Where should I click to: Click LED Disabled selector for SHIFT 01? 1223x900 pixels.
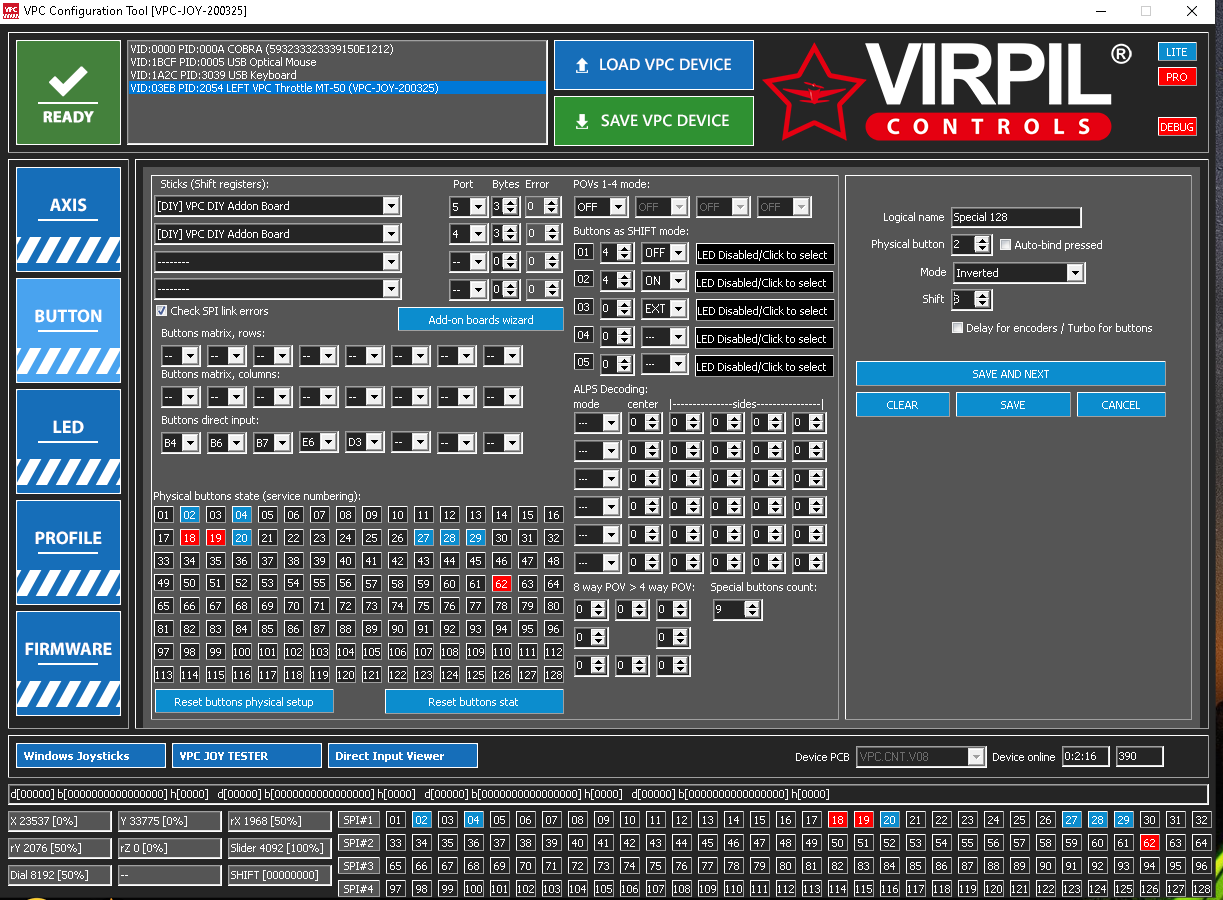click(x=765, y=254)
